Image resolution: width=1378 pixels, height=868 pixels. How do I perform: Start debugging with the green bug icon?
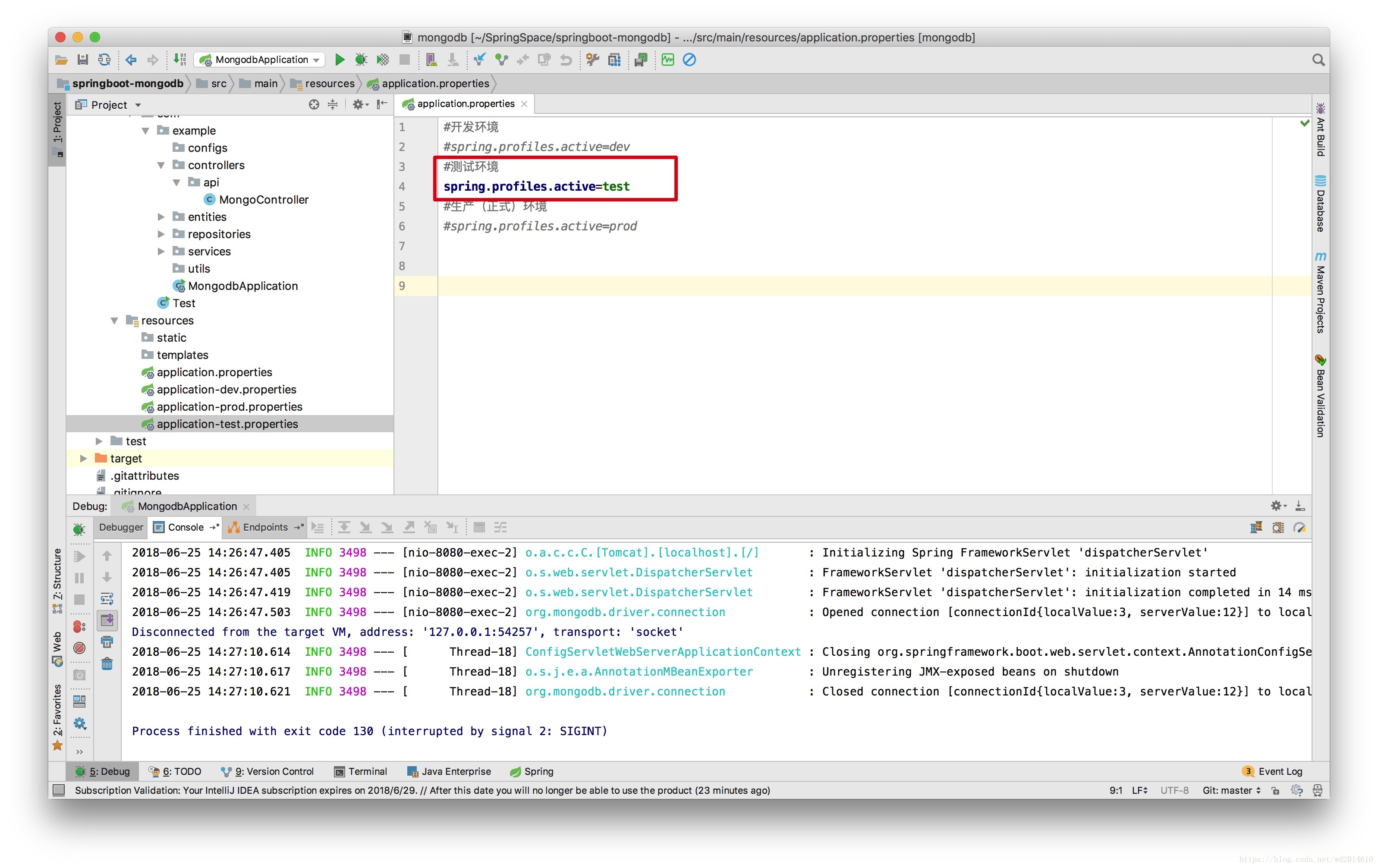[x=361, y=60]
